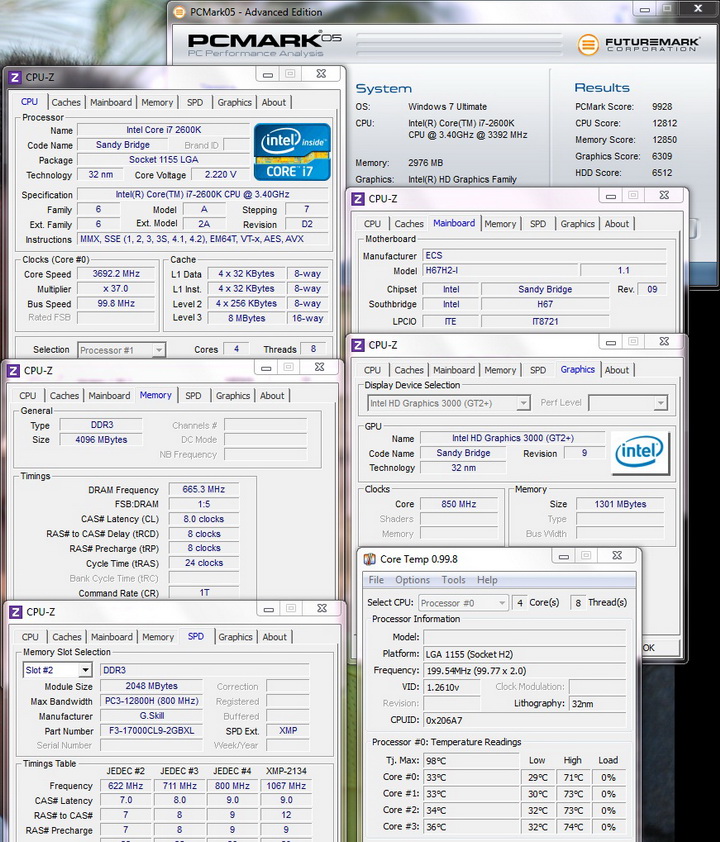Open the Processor #1 selection dropdown
This screenshot has height=842, width=720.
pyautogui.click(x=158, y=350)
